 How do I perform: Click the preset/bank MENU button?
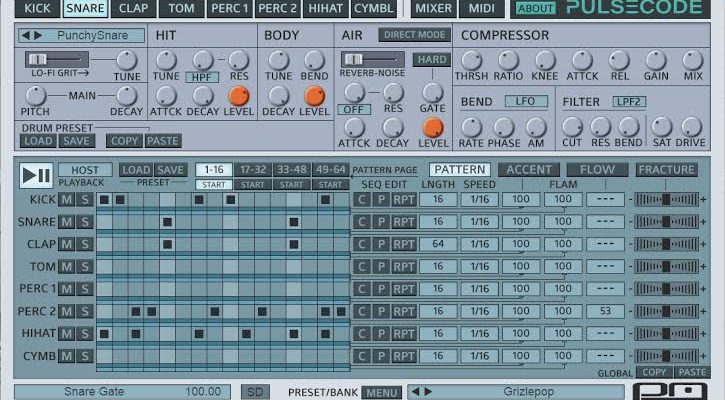[380, 392]
